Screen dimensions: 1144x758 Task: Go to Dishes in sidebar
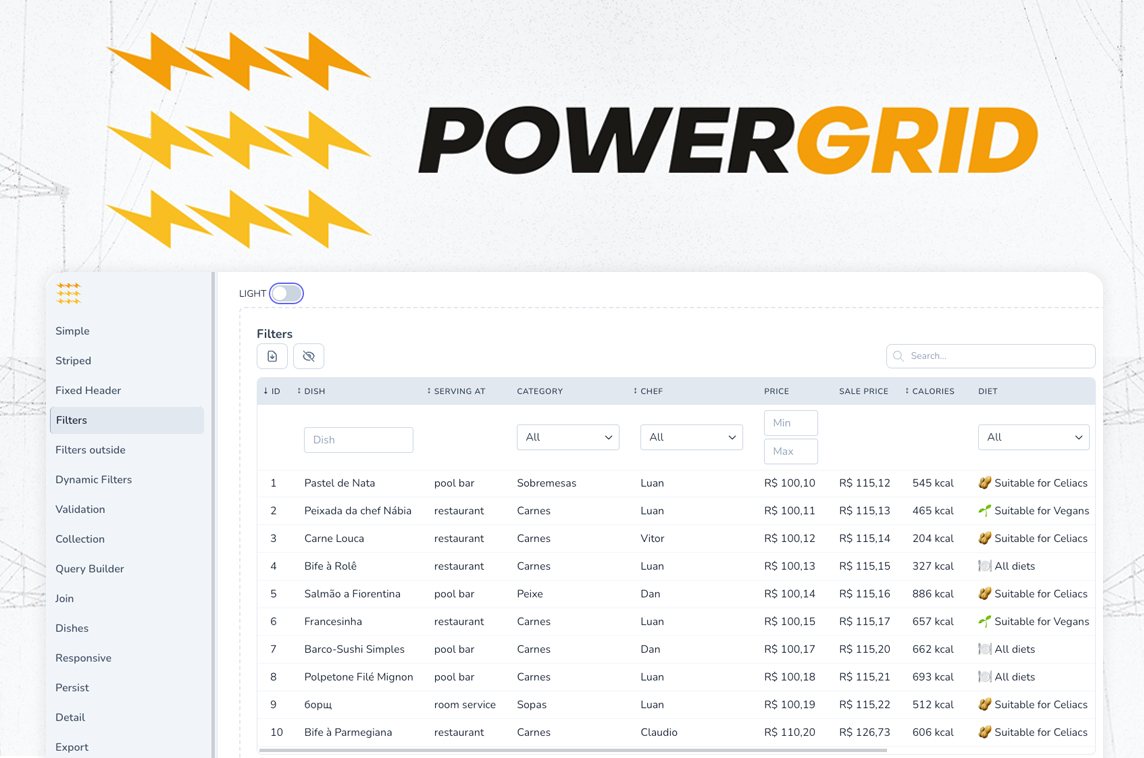coord(72,628)
